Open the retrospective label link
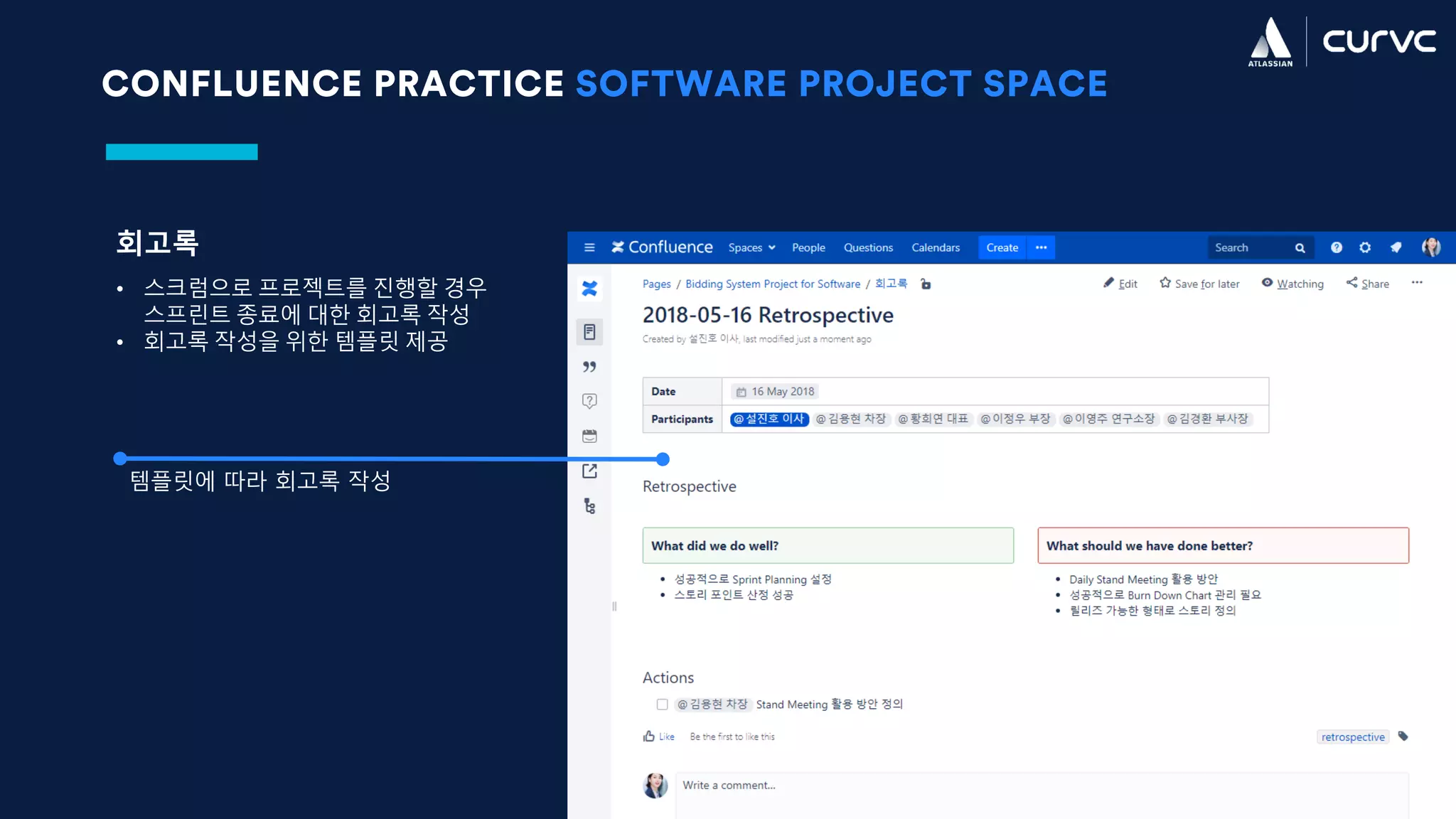Screen dimensions: 1456x819 [1353, 737]
